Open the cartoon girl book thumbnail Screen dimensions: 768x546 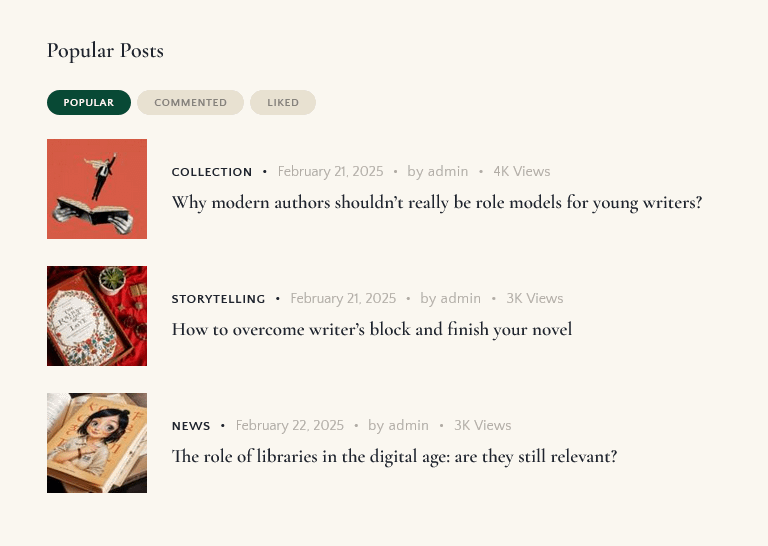(x=97, y=443)
